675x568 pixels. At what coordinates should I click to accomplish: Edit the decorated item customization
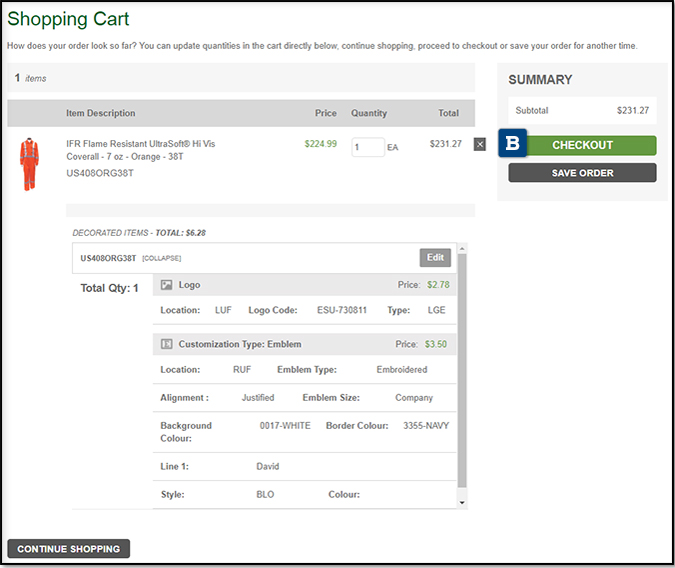pyautogui.click(x=435, y=258)
